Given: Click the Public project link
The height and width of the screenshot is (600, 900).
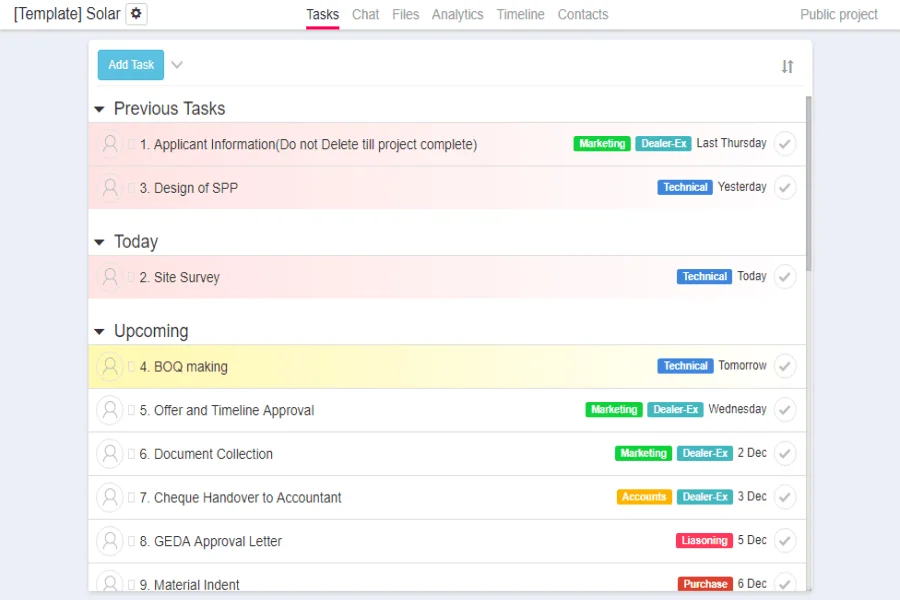Looking at the screenshot, I should [x=838, y=14].
